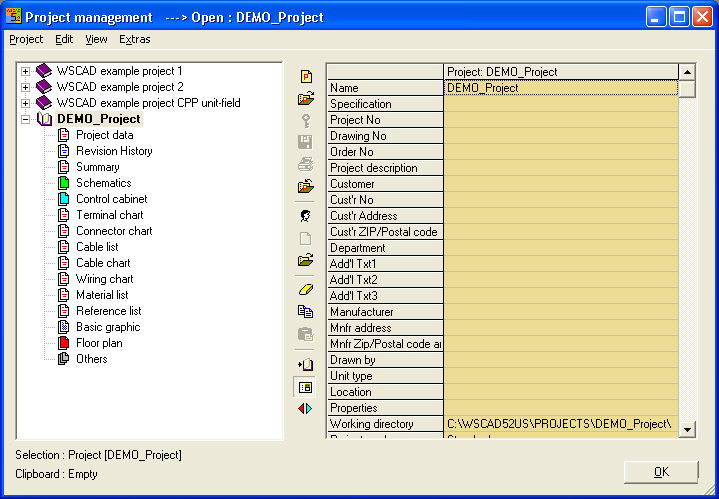Expand WSCAD example project 1
This screenshot has height=499, width=719.
point(25,71)
